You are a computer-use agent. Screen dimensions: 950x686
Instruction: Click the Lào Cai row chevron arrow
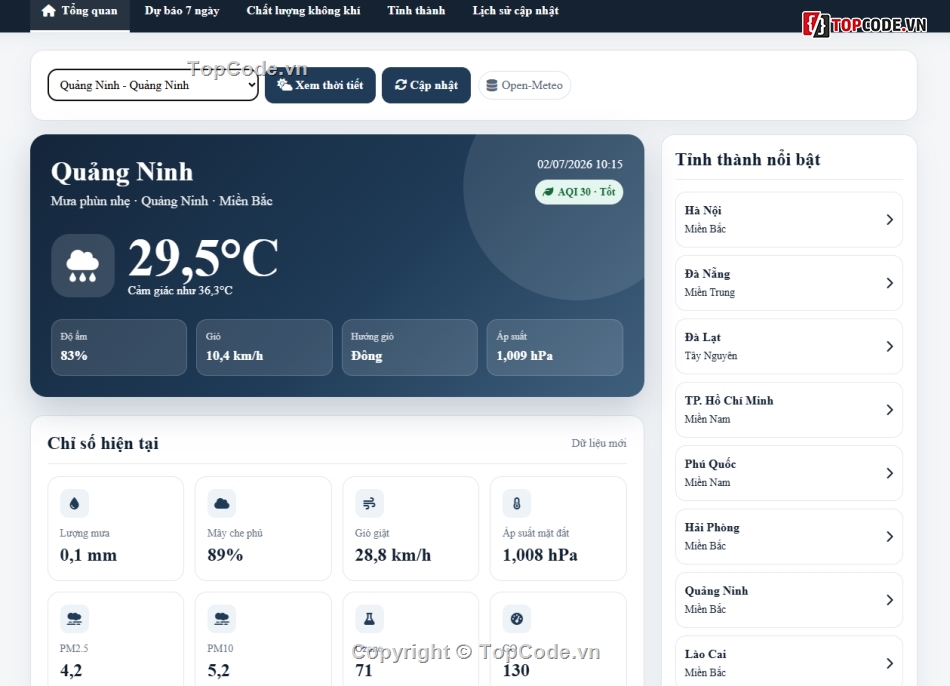pos(889,663)
